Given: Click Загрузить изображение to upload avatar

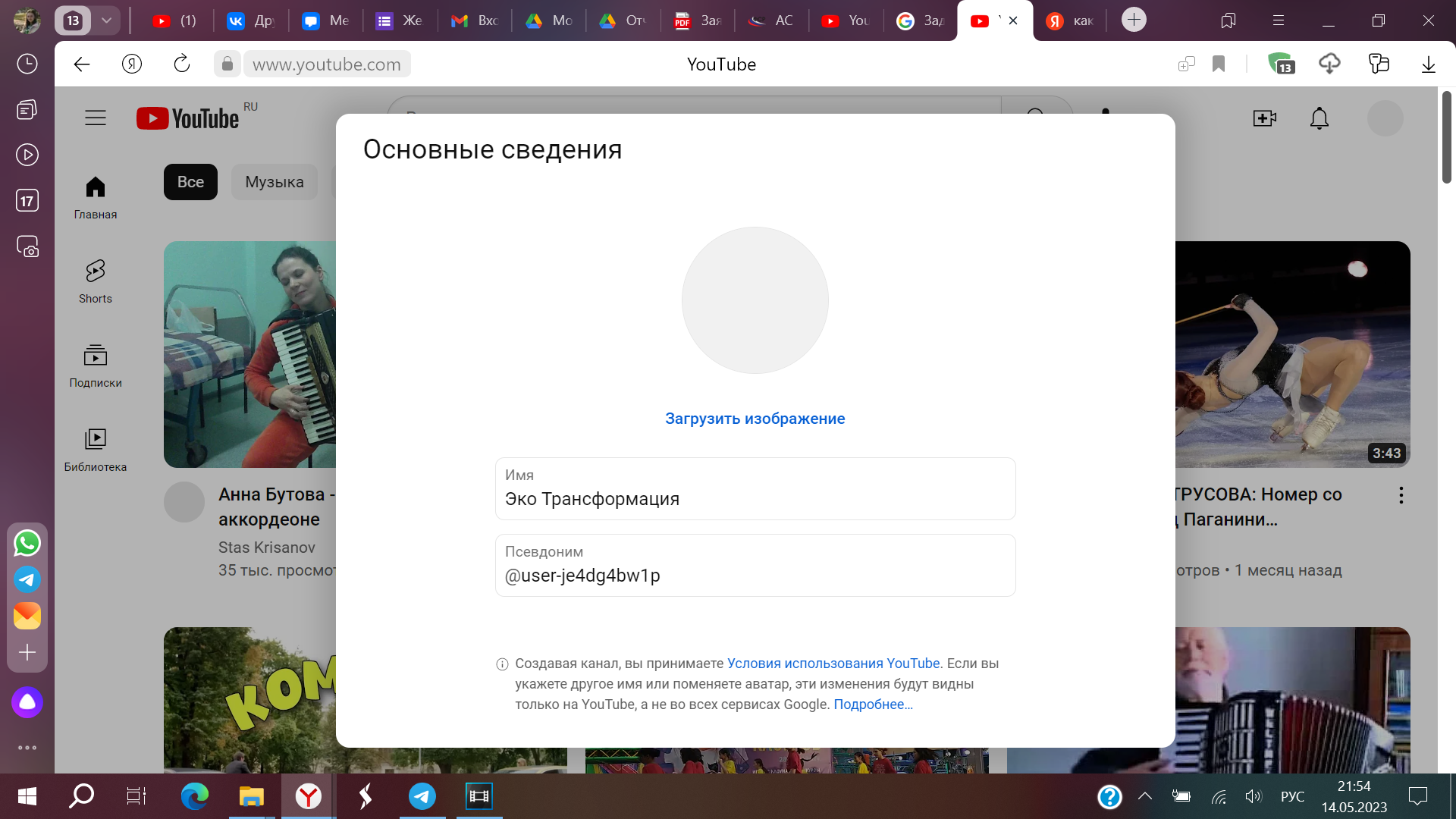Looking at the screenshot, I should click(x=755, y=418).
